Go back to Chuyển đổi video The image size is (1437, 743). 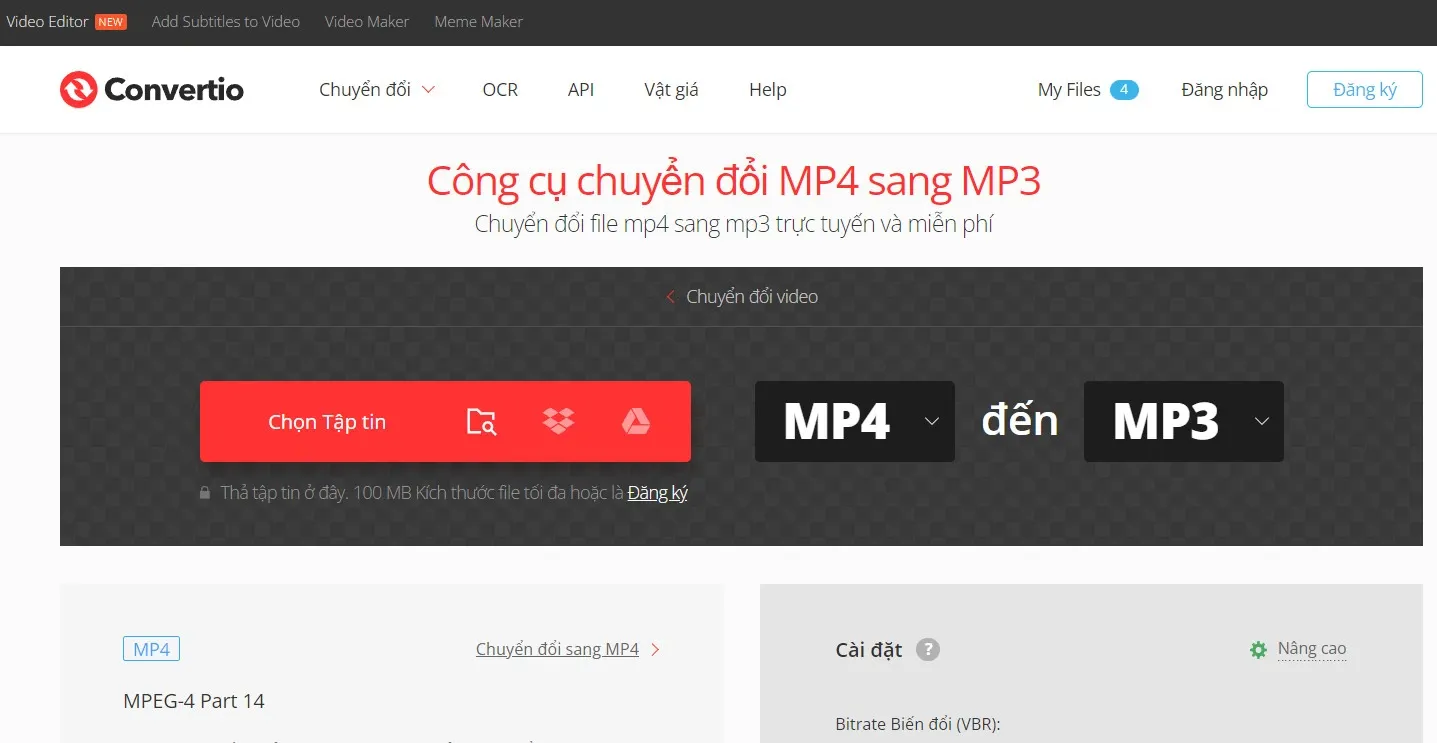[x=742, y=297]
